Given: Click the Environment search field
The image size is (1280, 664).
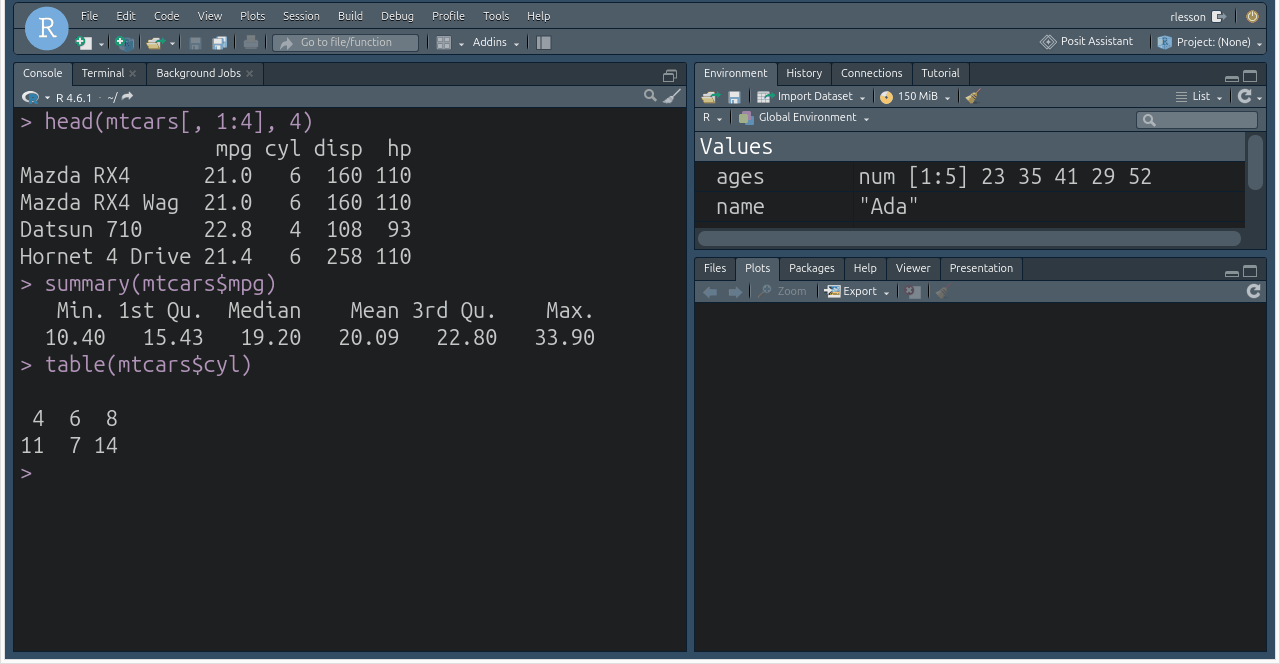Looking at the screenshot, I should coord(1197,120).
